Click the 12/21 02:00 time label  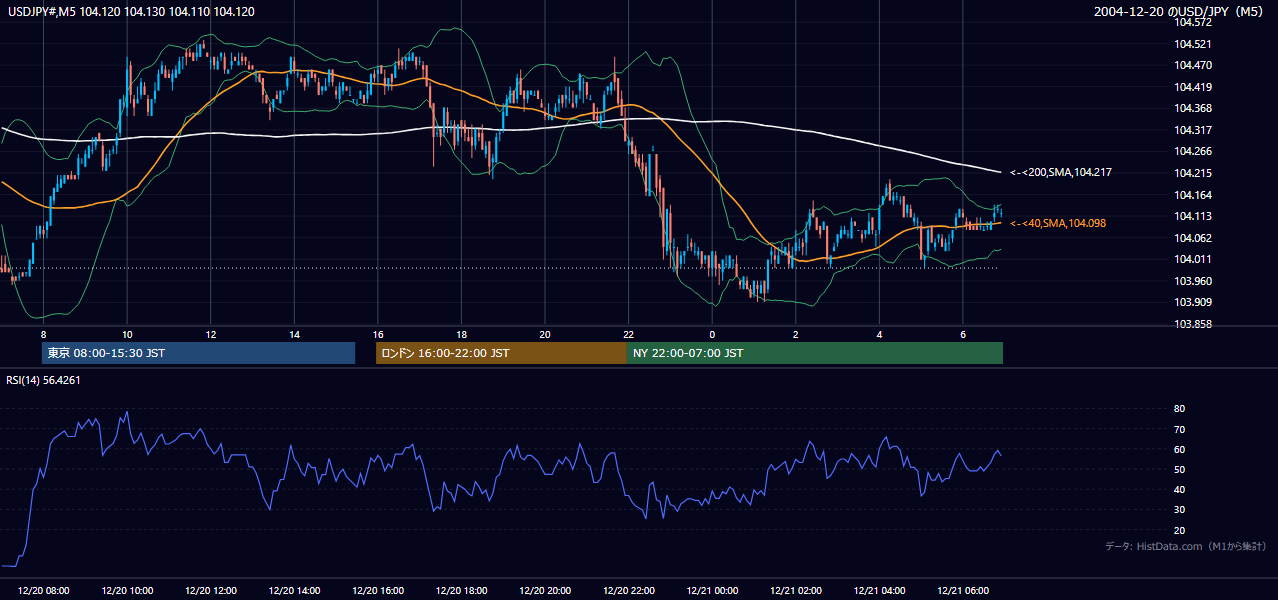click(x=796, y=591)
